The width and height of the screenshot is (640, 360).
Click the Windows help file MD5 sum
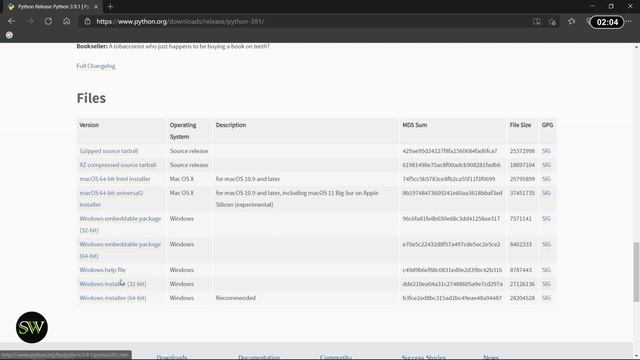pos(452,270)
